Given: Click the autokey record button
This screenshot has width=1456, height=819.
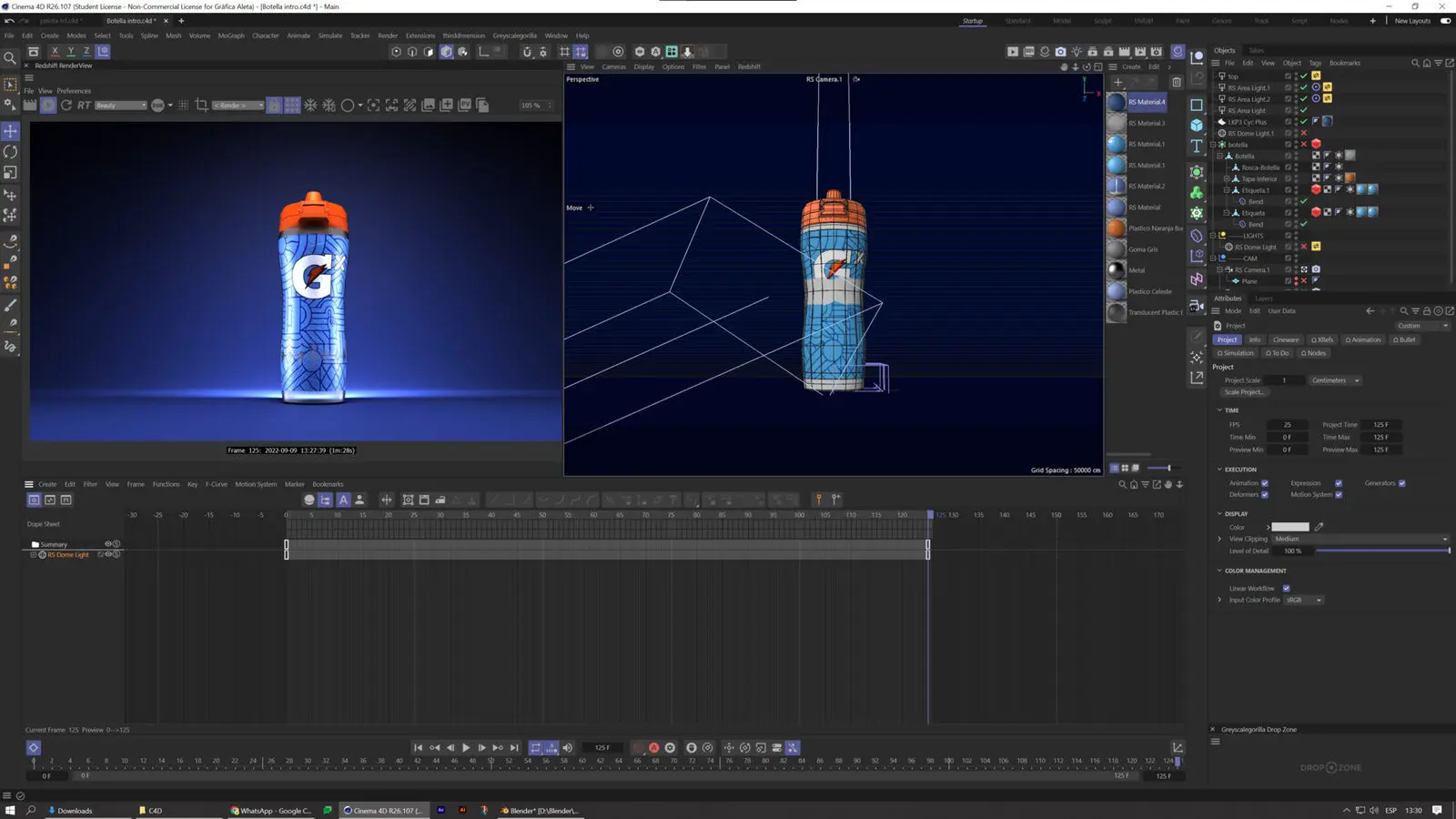Looking at the screenshot, I should pos(653,748).
